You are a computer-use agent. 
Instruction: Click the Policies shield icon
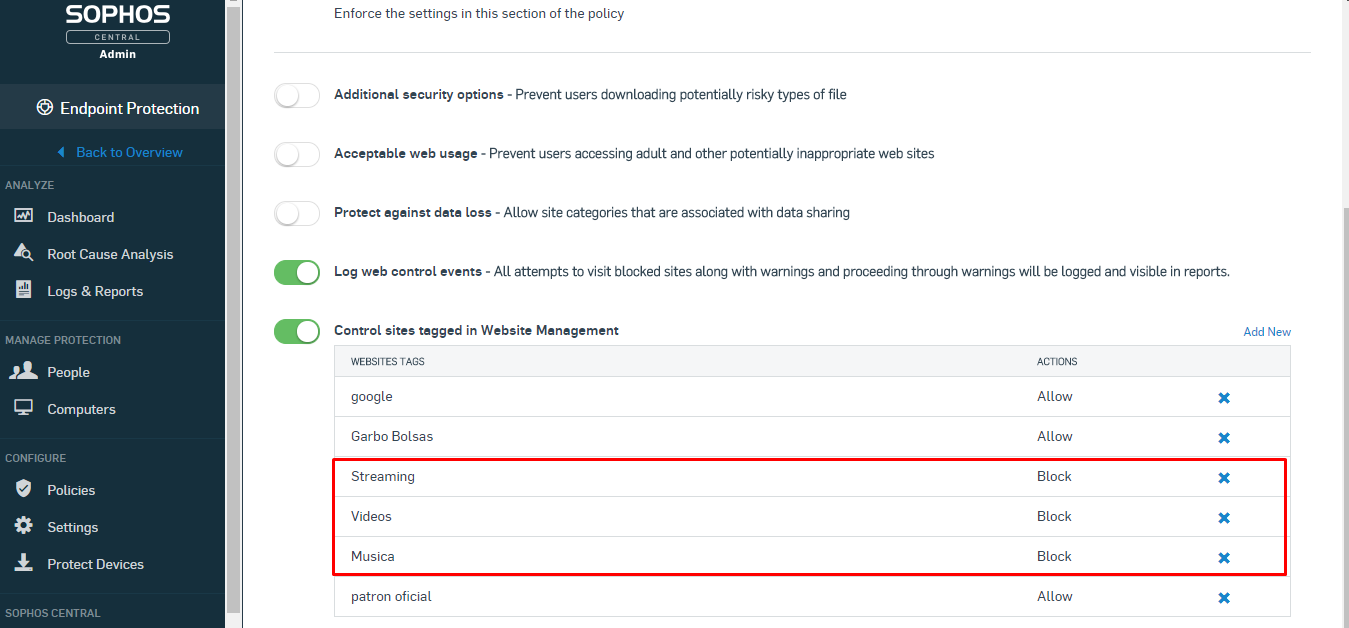23,489
